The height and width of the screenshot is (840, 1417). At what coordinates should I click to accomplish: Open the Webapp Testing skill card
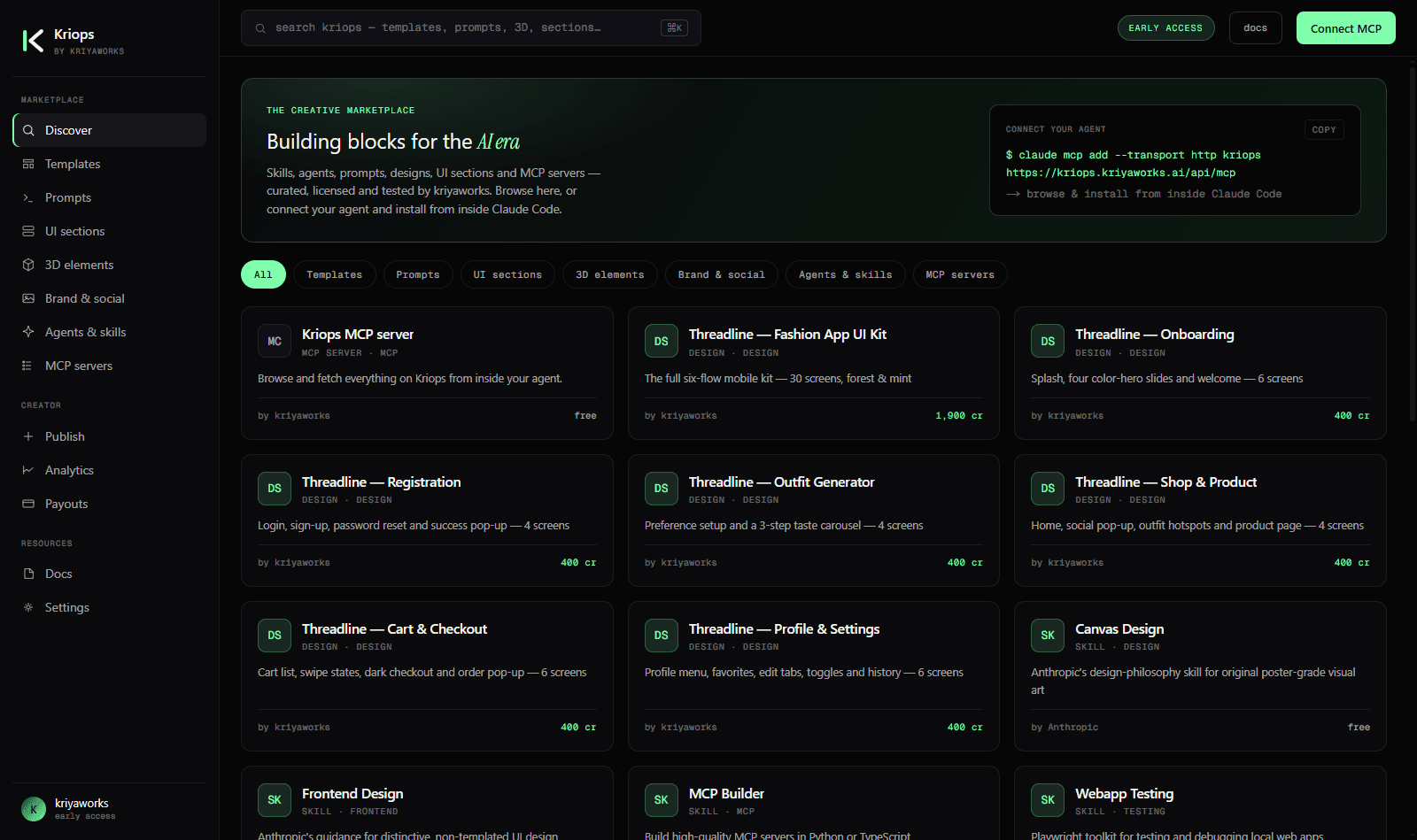[1200, 803]
